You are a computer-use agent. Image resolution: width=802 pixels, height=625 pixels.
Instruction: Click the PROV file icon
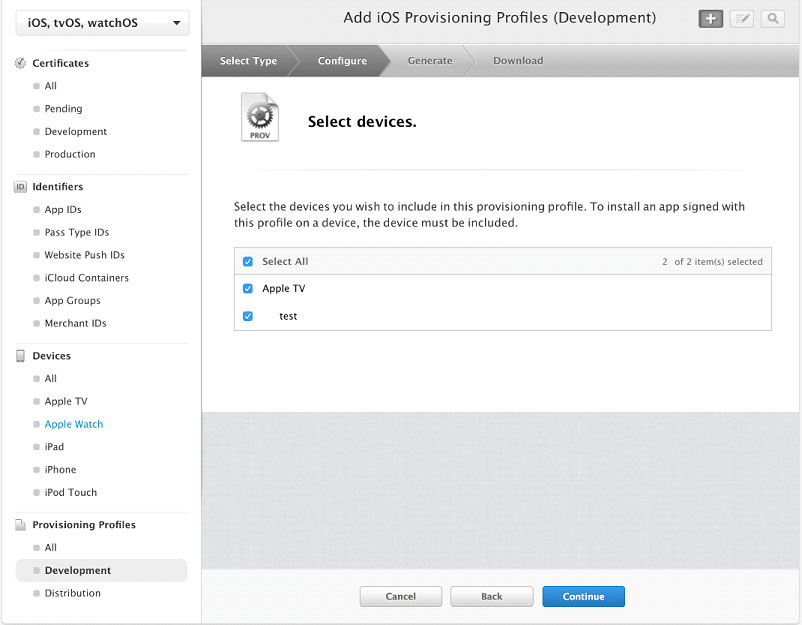[x=260, y=119]
